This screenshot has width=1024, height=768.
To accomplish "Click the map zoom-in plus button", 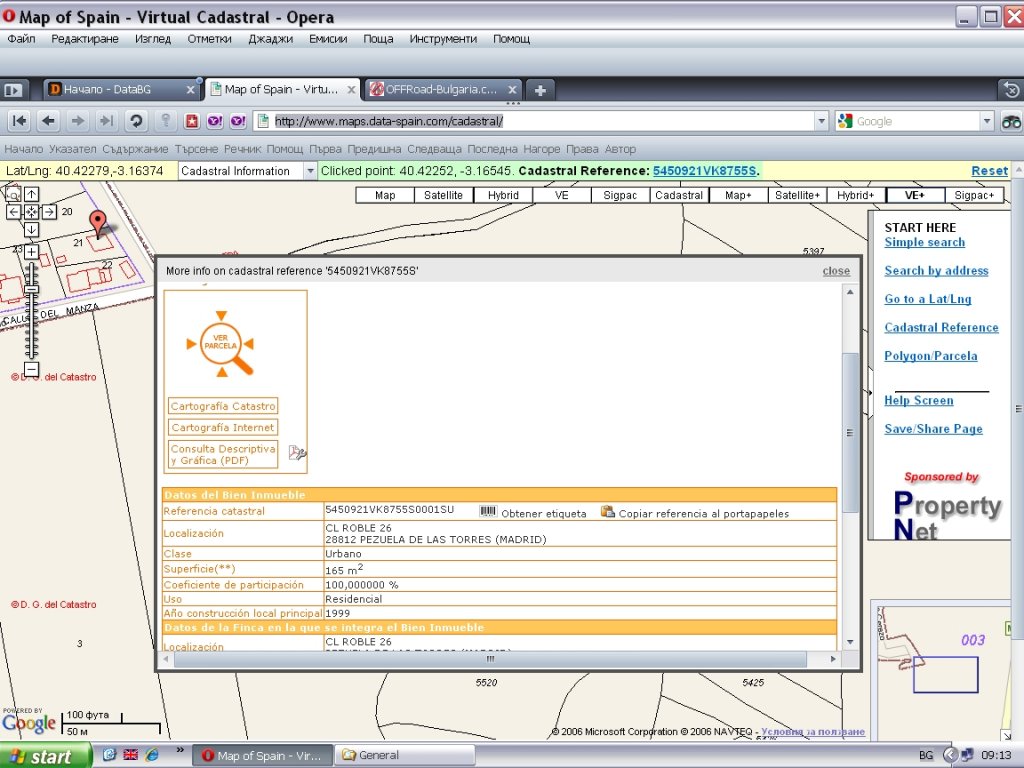I will pyautogui.click(x=31, y=252).
